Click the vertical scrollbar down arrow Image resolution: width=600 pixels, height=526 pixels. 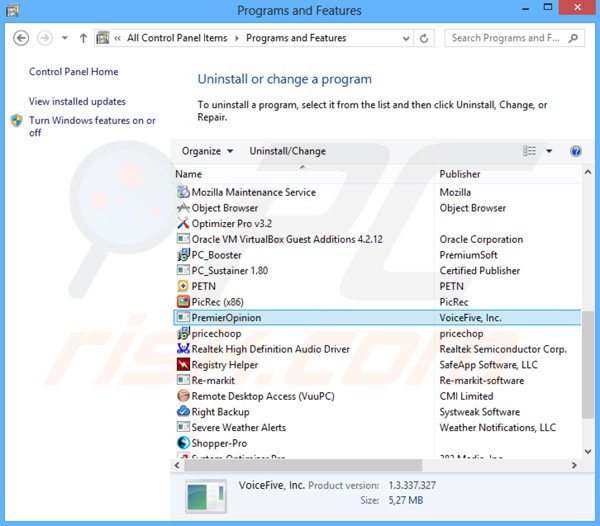588,451
